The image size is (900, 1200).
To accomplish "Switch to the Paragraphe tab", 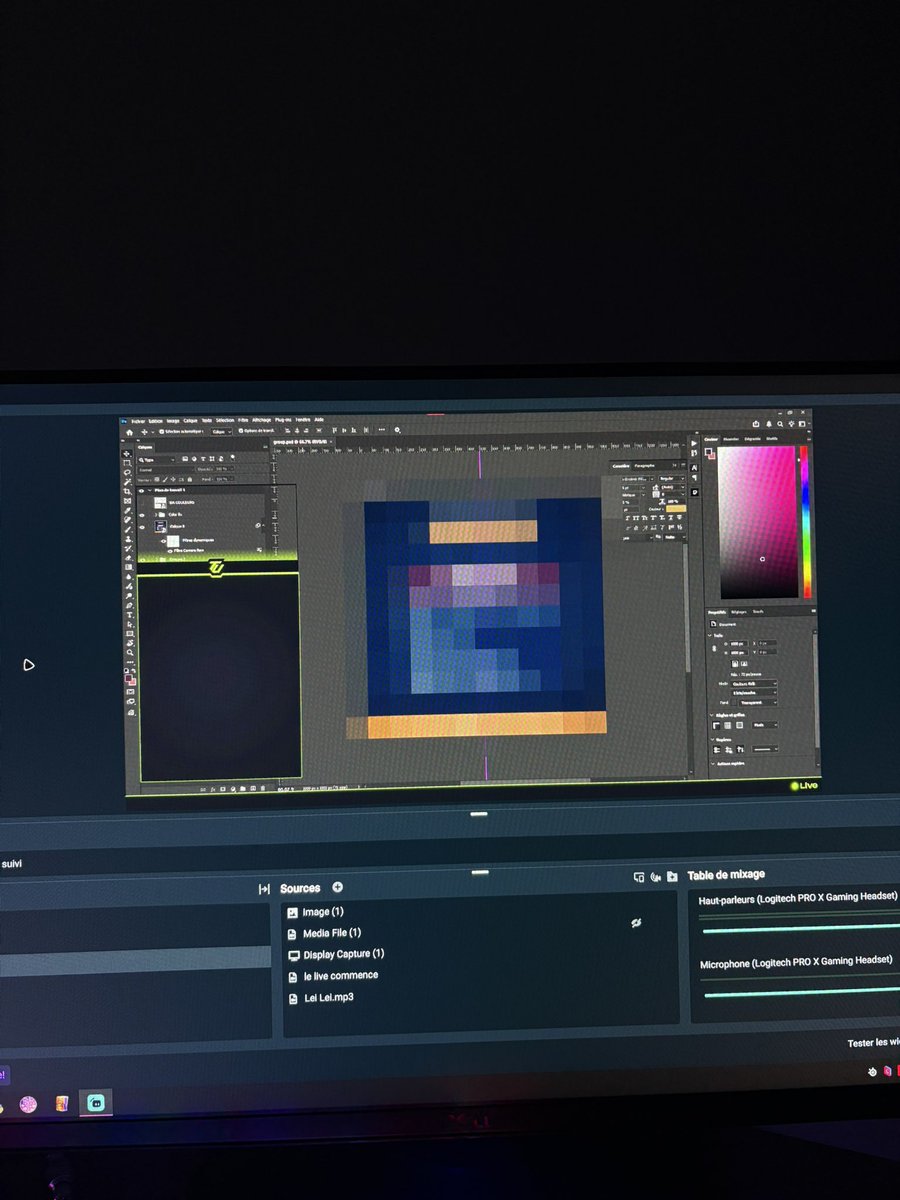I will [644, 466].
